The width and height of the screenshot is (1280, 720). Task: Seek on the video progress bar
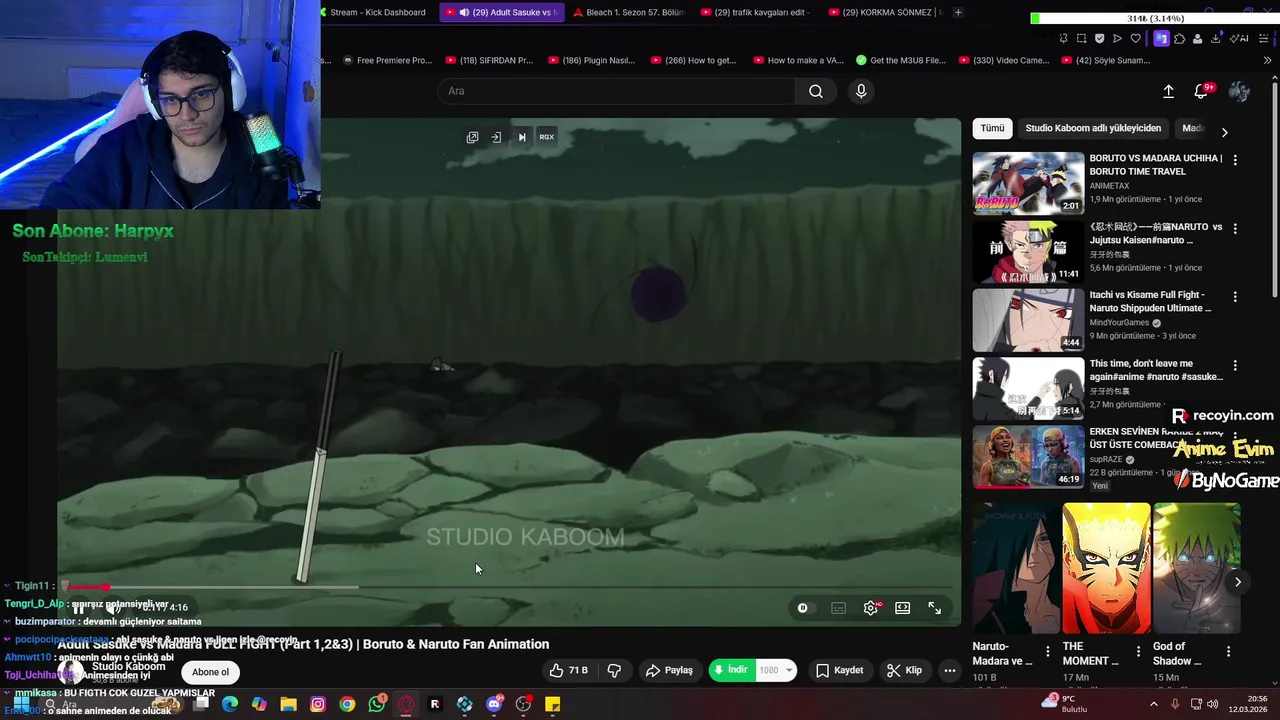[x=508, y=587]
